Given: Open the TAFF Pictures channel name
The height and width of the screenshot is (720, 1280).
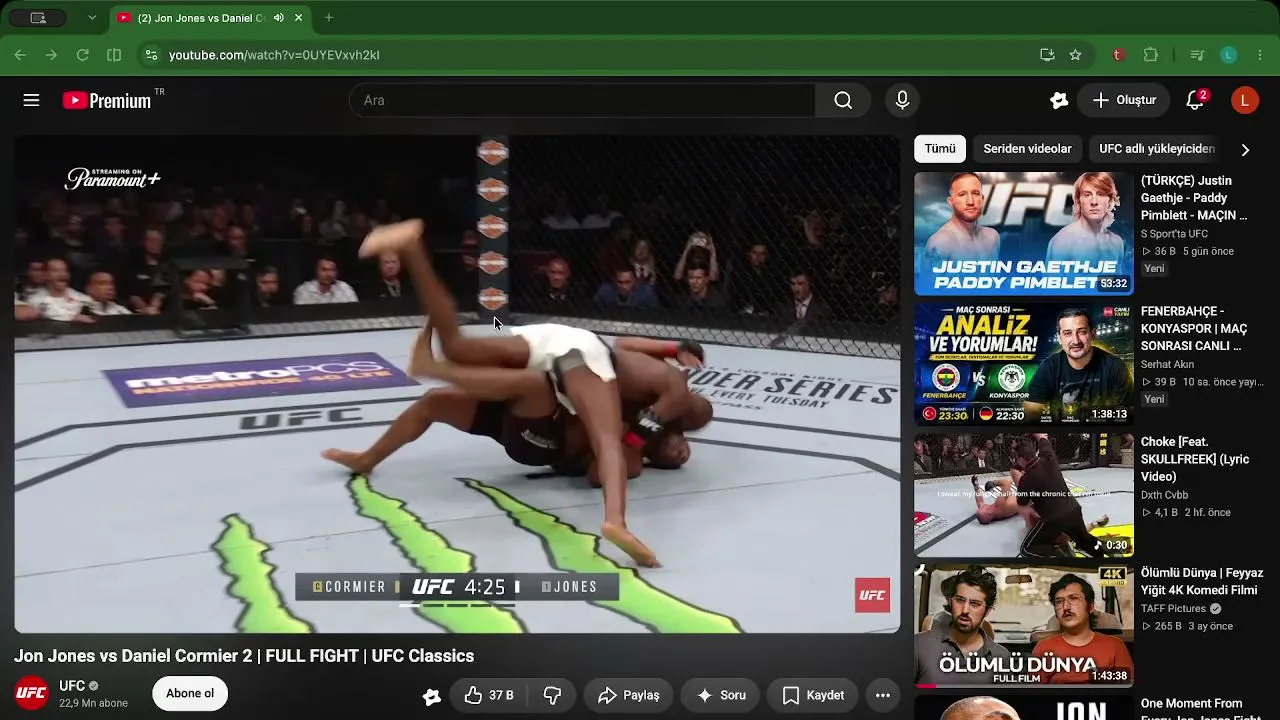Looking at the screenshot, I should (1173, 608).
